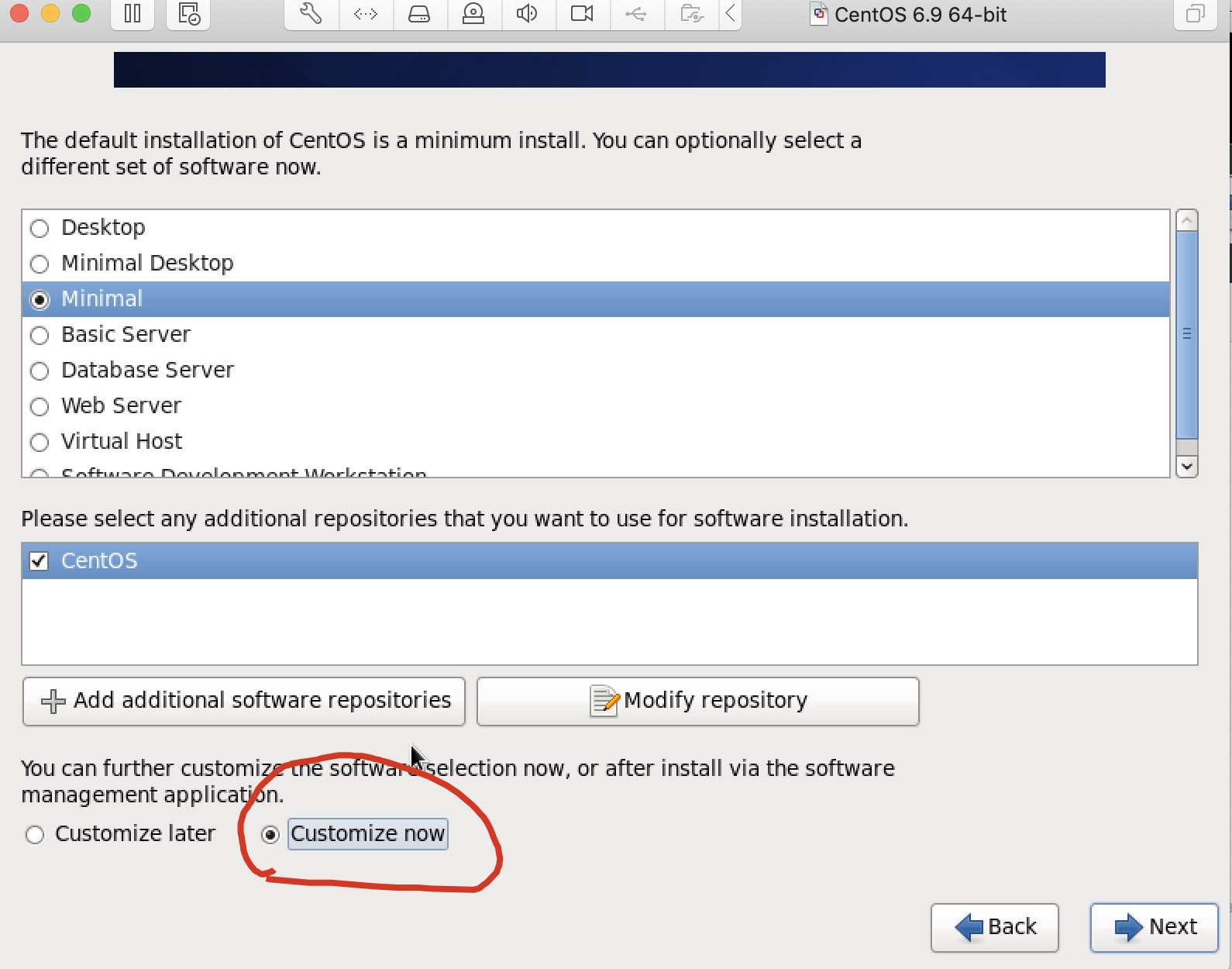Click the window-view icon beside the title
Image resolution: width=1232 pixels, height=969 pixels.
[1196, 14]
